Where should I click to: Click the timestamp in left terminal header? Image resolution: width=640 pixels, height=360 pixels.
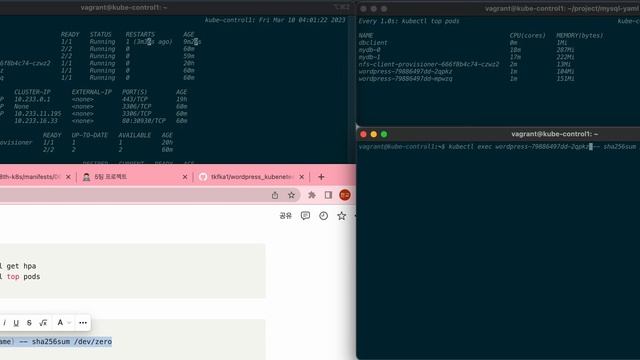[302, 20]
